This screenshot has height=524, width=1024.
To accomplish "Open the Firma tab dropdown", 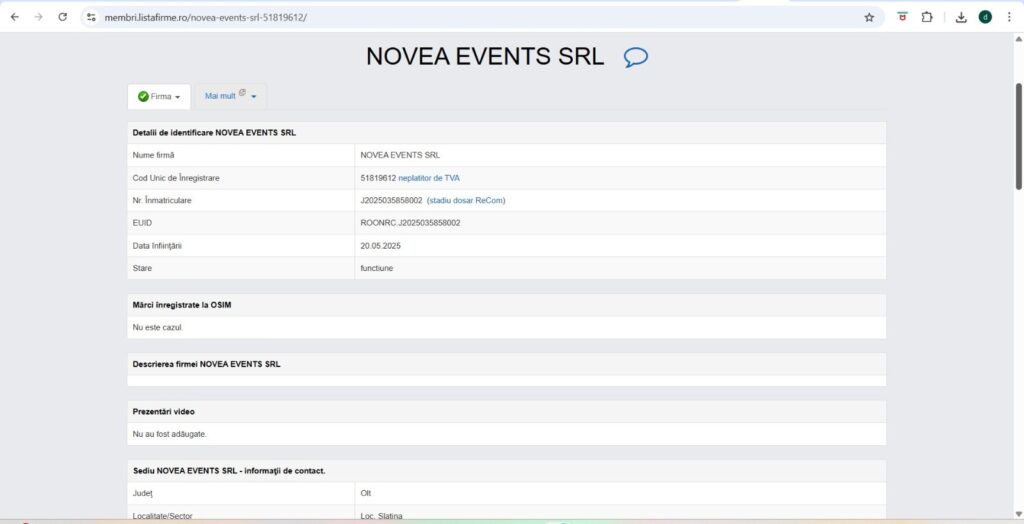I will pos(159,97).
